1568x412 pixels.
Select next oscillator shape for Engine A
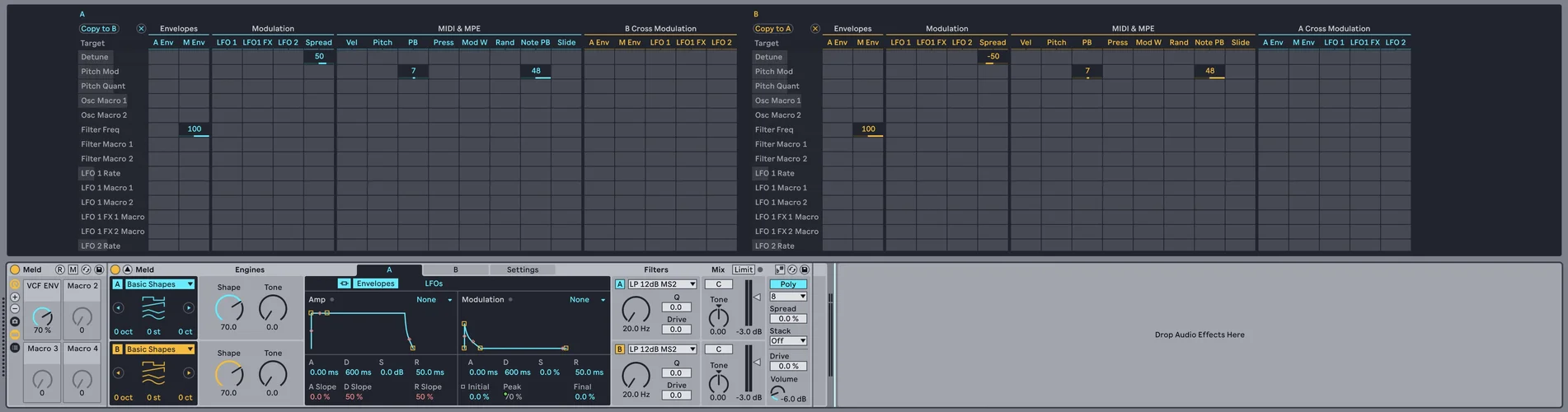pyautogui.click(x=188, y=308)
